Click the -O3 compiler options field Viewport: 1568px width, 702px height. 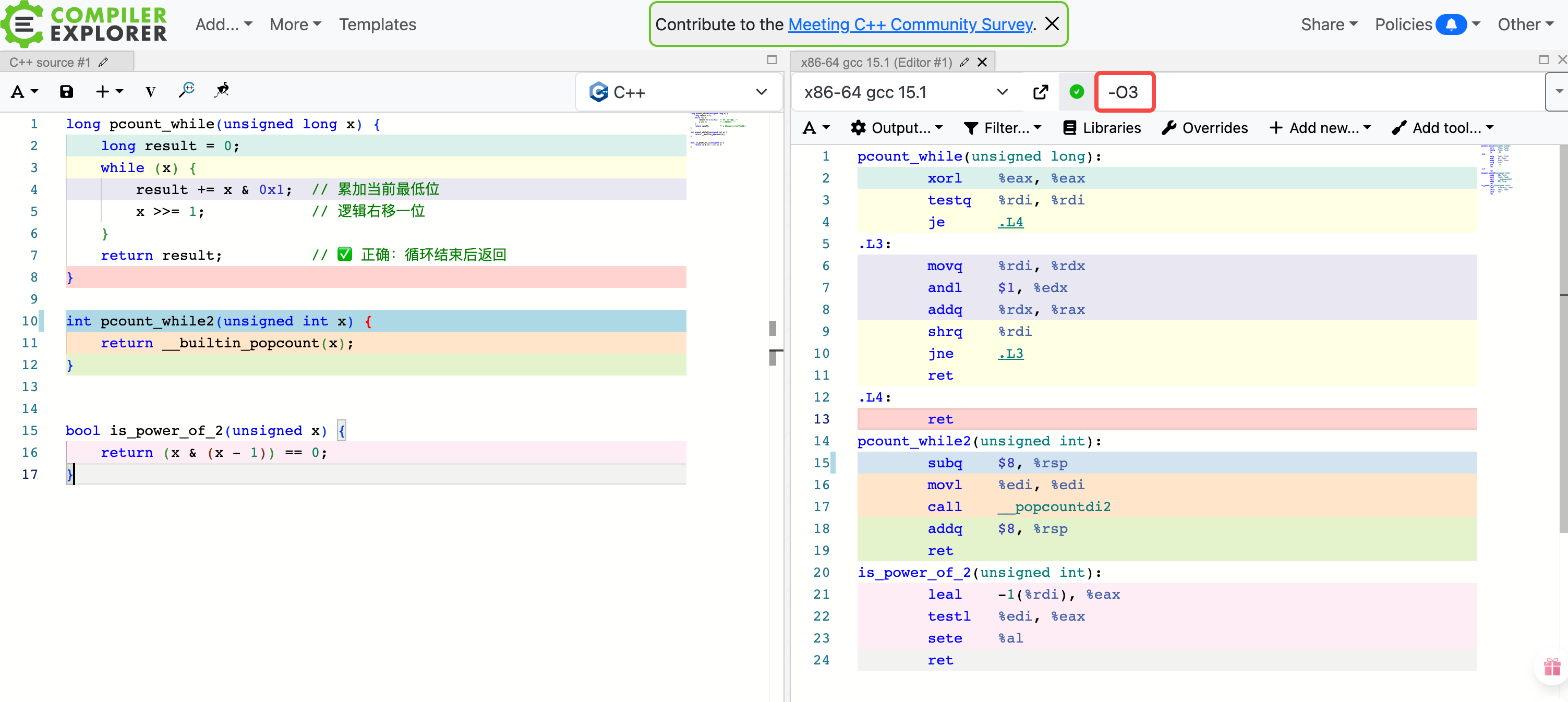(x=1124, y=92)
